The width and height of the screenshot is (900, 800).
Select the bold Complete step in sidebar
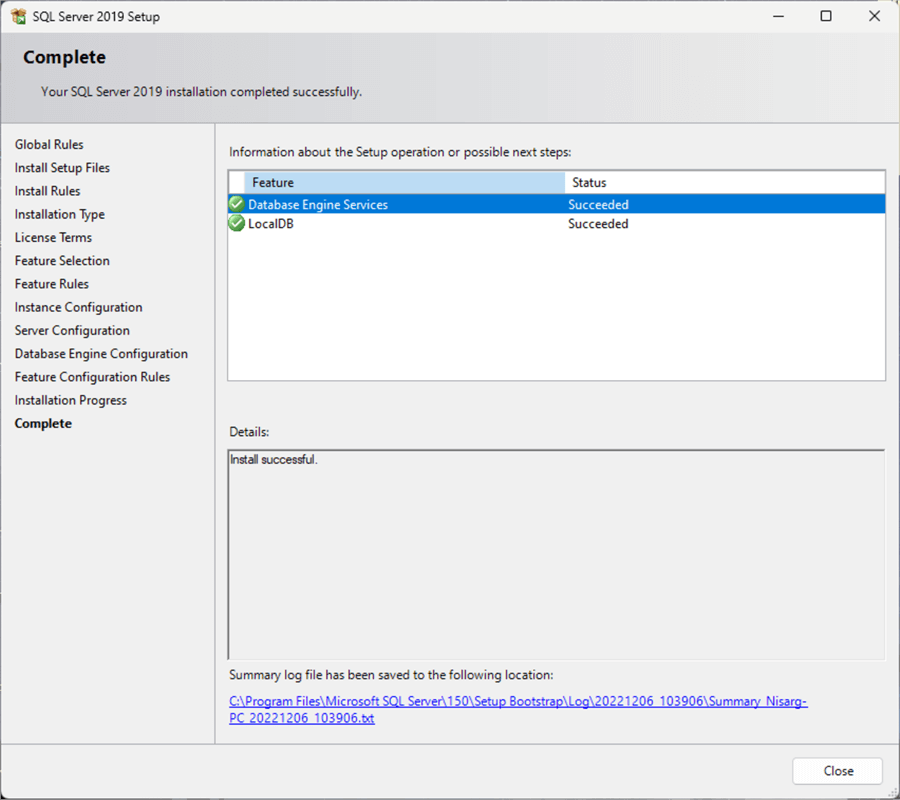point(43,424)
